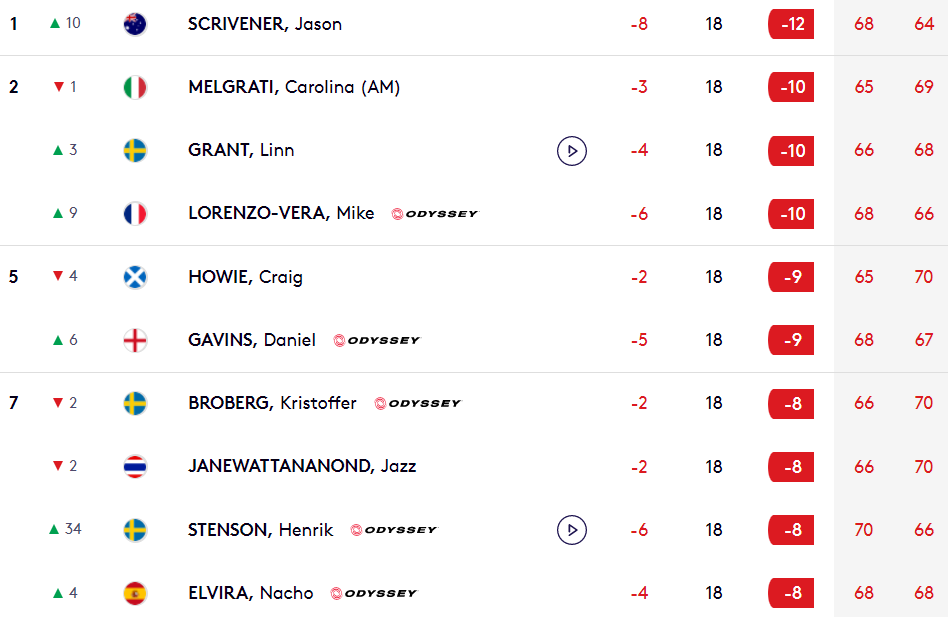Click the Spanish flag beside Elvira
Image resolution: width=948 pixels, height=617 pixels.
135,593
